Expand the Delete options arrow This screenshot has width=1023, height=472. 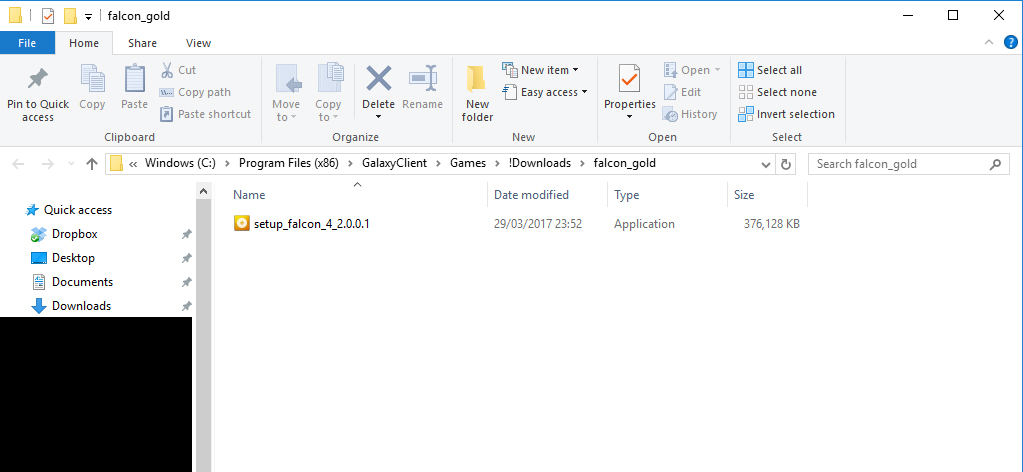click(x=378, y=118)
